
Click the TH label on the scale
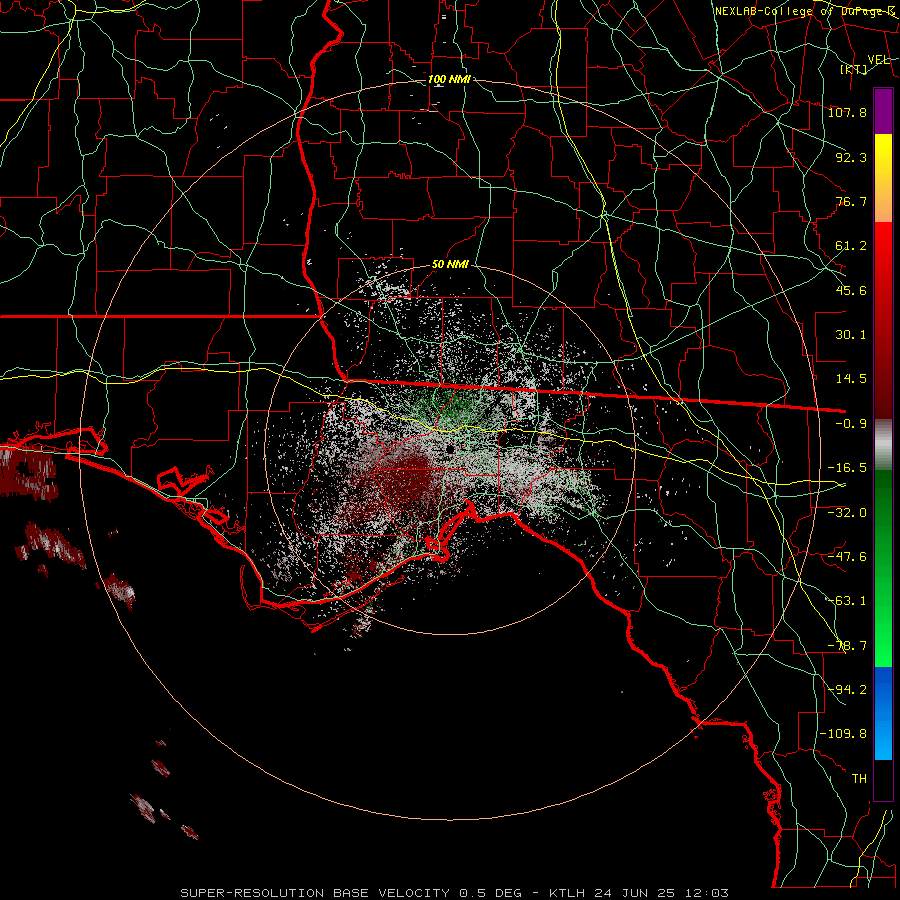tap(859, 779)
